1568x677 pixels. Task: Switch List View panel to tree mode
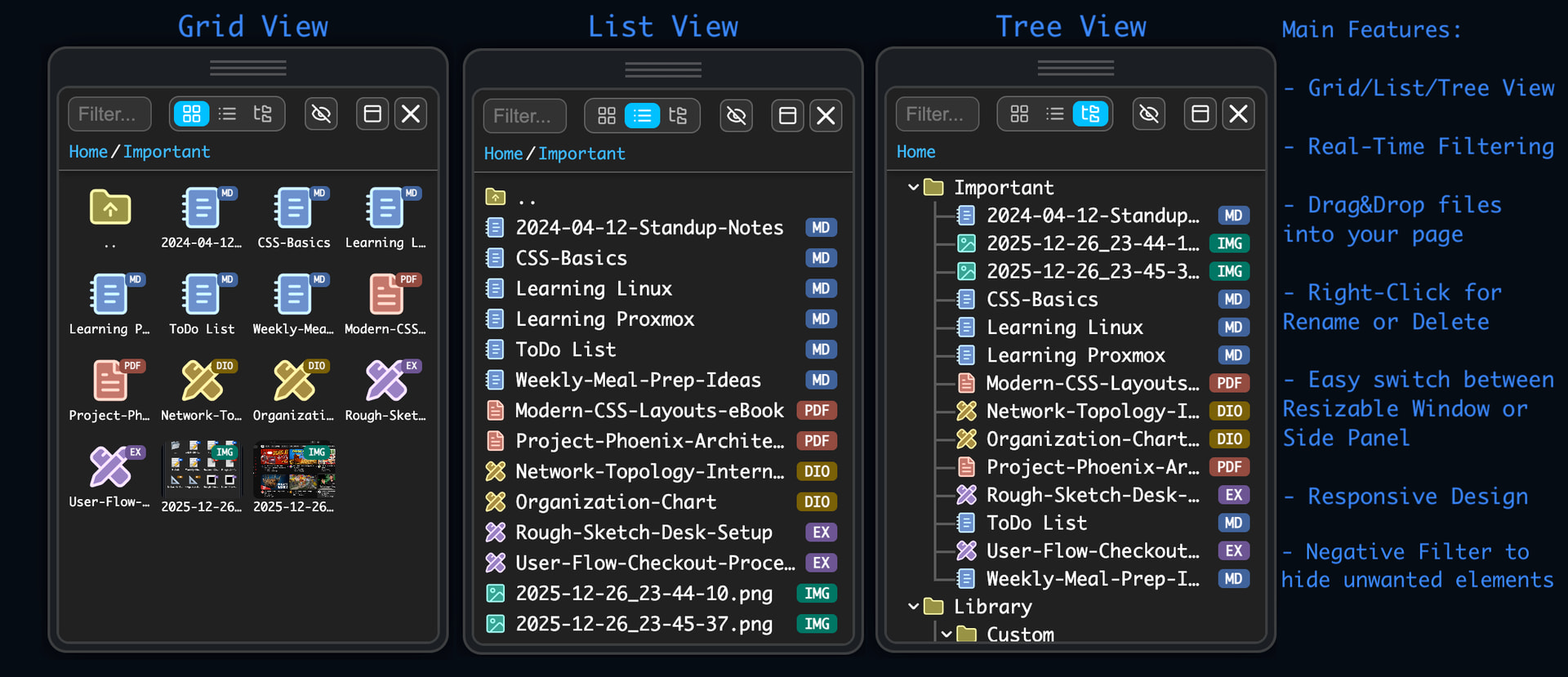pyautogui.click(x=678, y=116)
